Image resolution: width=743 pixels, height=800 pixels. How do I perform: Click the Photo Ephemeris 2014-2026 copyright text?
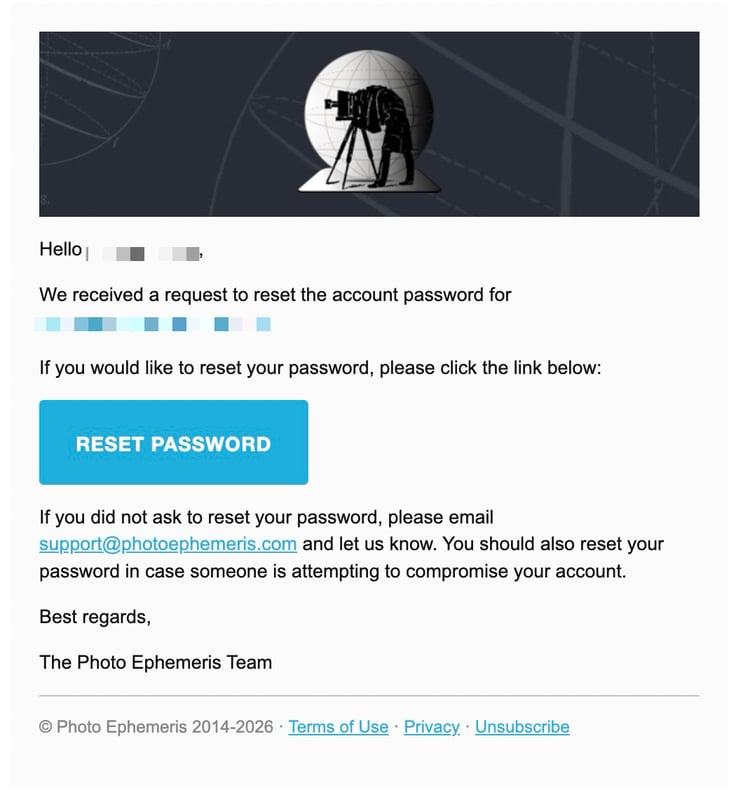click(156, 727)
